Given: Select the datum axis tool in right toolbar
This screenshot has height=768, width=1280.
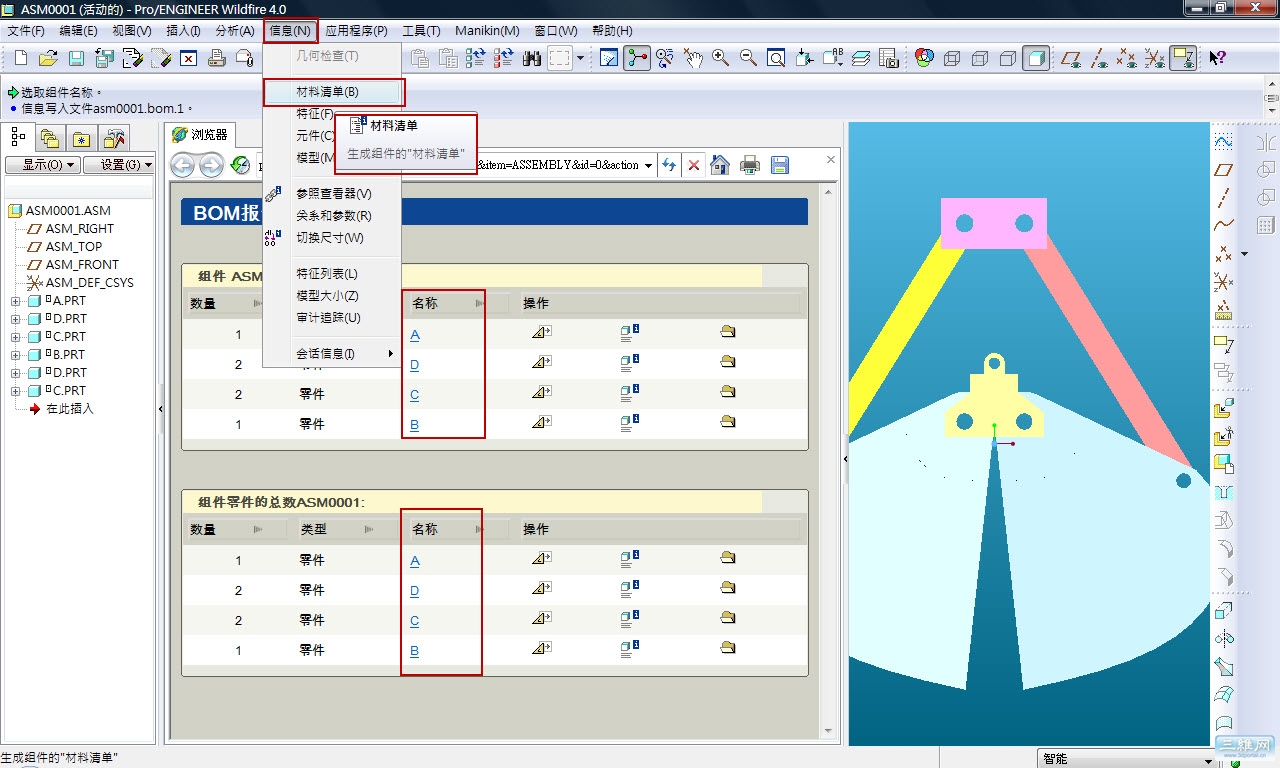Looking at the screenshot, I should coord(1223,197).
